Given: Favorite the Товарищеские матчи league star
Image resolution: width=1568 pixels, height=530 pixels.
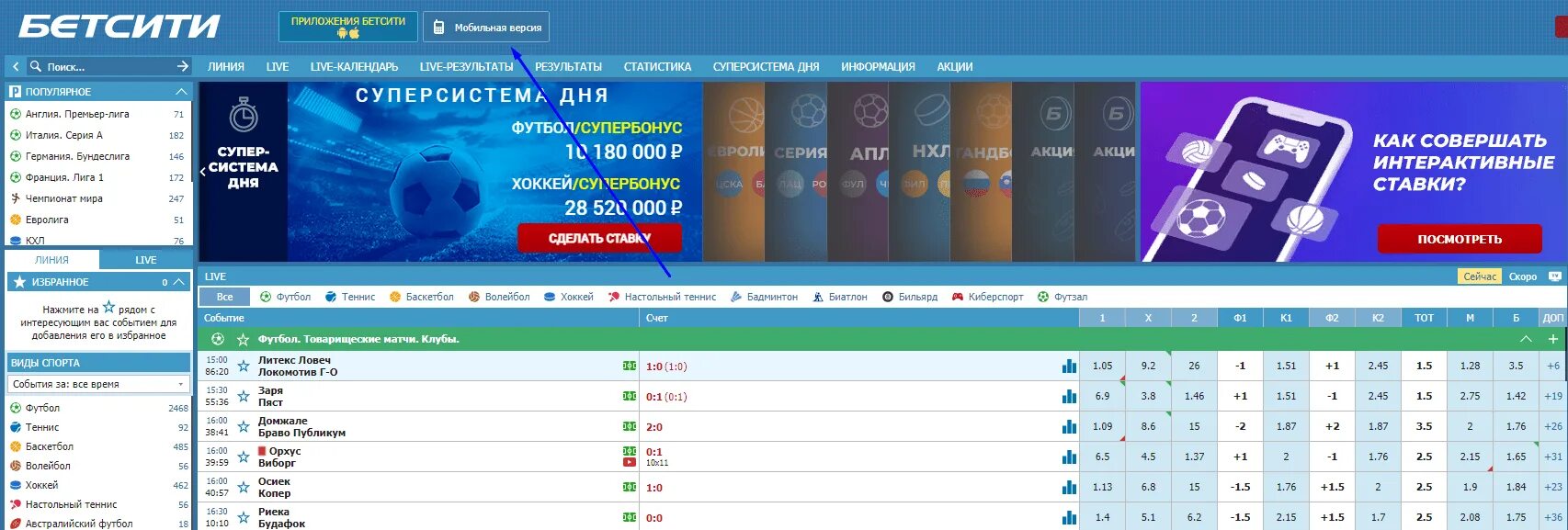Looking at the screenshot, I should pyautogui.click(x=243, y=339).
